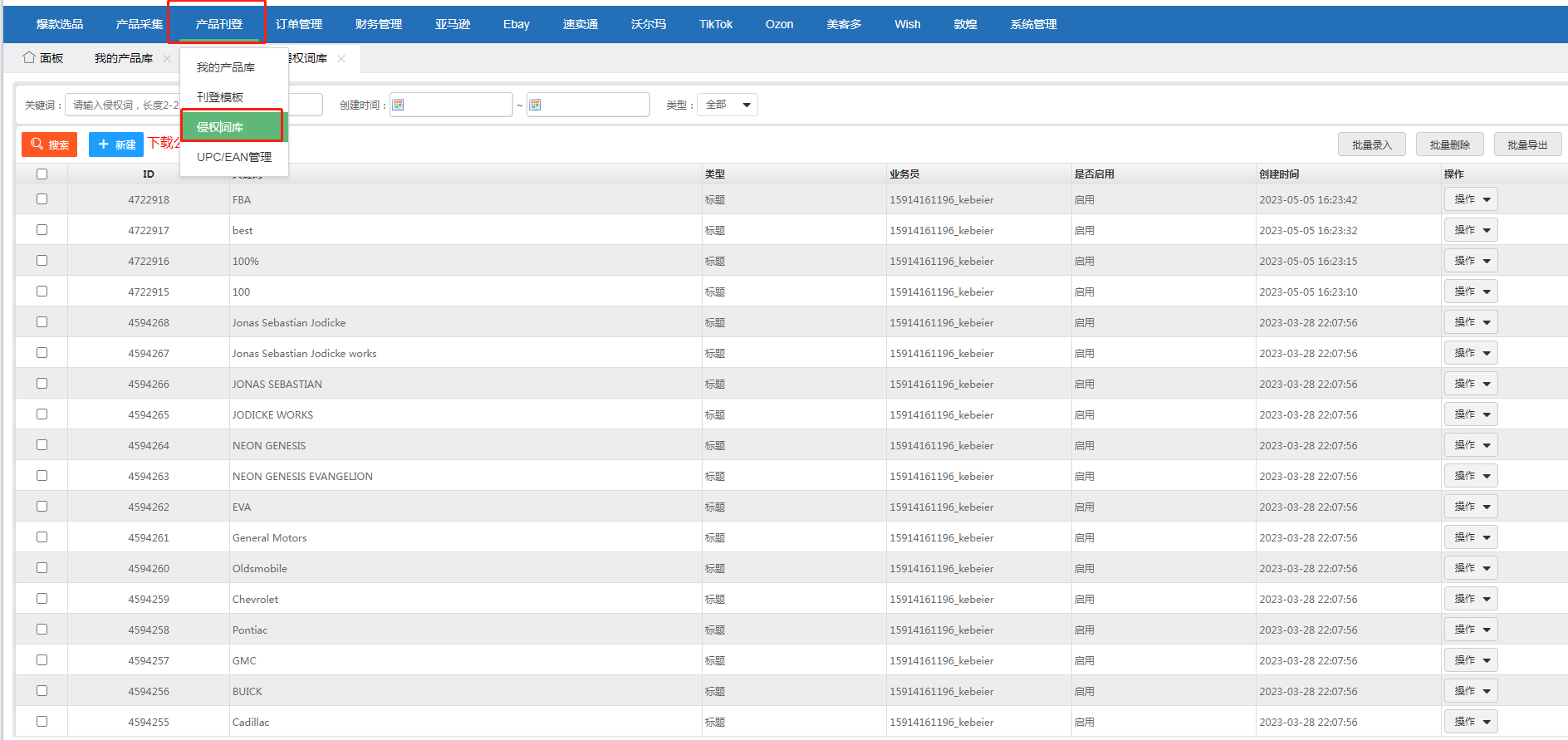Open the end date calendar icon

tap(535, 105)
